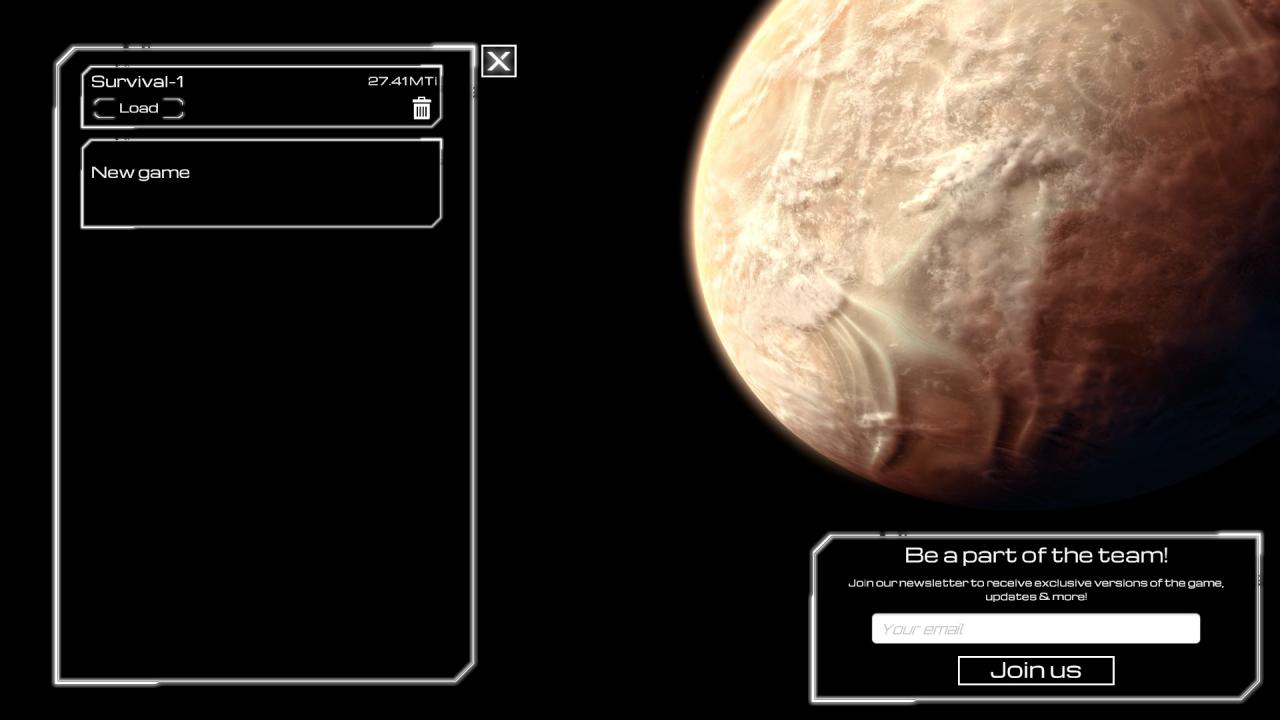1280x720 pixels.
Task: Click the right bracket of the Load button
Action: click(175, 108)
